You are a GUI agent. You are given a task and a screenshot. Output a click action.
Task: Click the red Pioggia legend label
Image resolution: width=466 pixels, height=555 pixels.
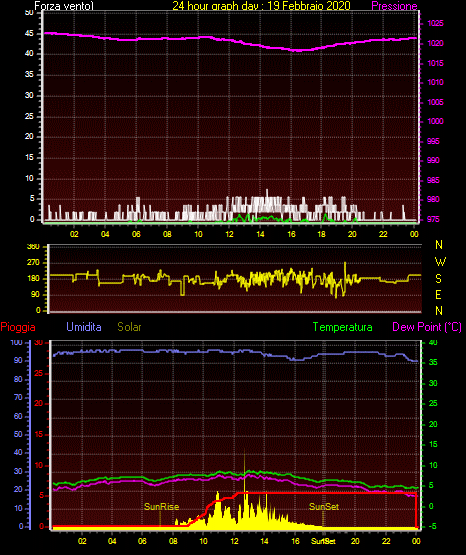[x=18, y=327]
